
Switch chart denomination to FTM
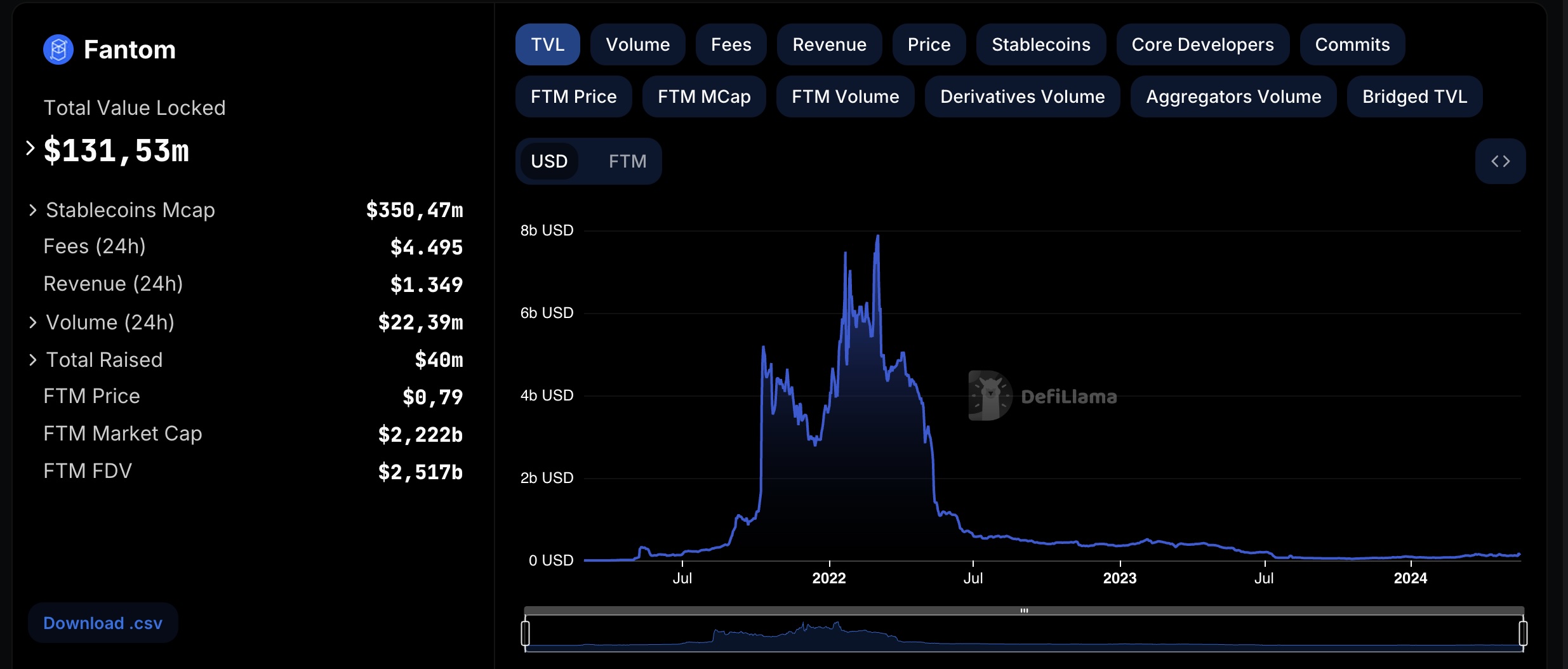(x=627, y=161)
